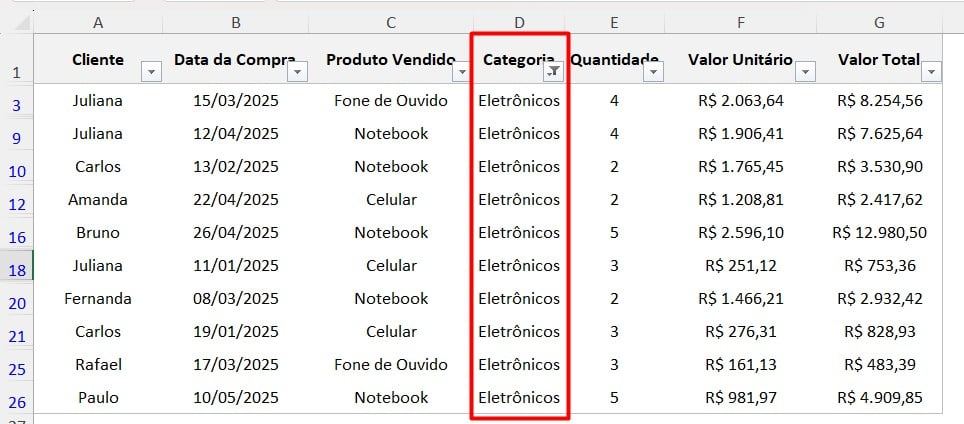
Task: Select the Rafael client cell
Action: tap(98, 365)
